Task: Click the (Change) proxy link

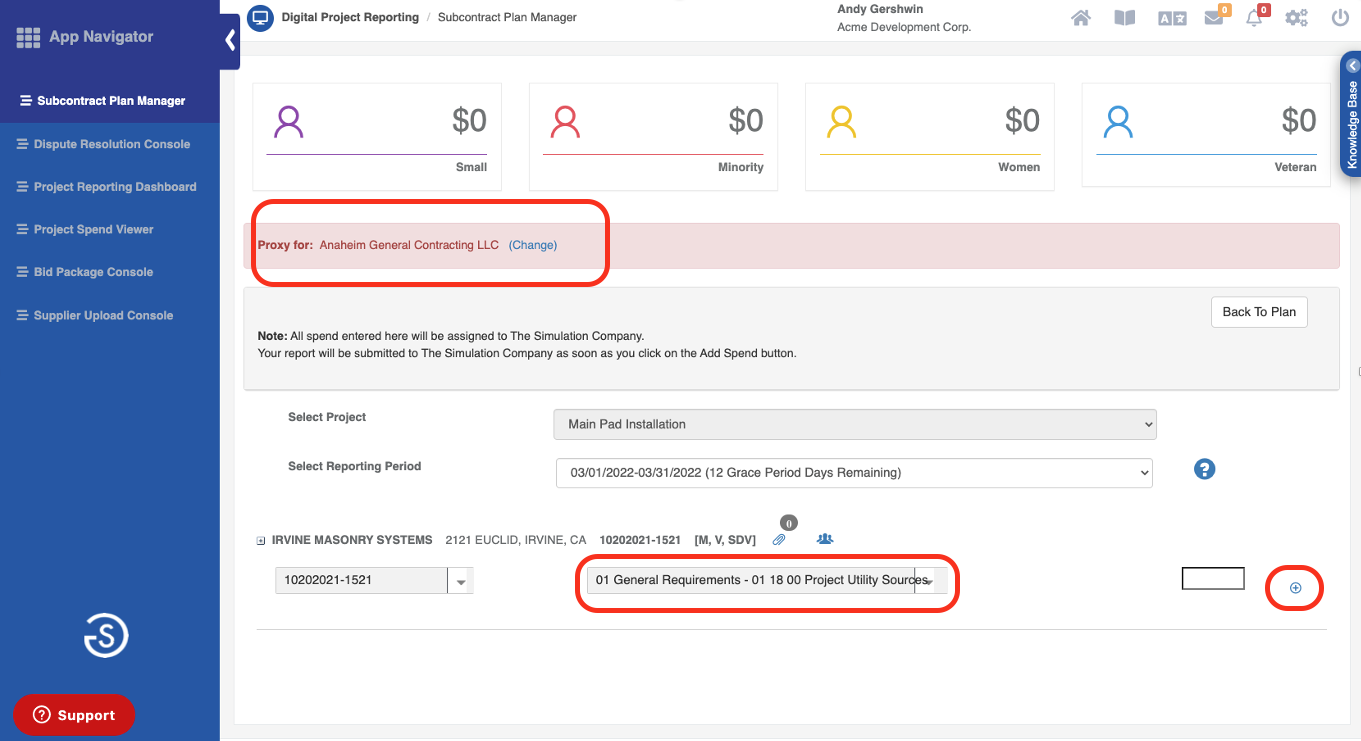Action: tap(533, 245)
